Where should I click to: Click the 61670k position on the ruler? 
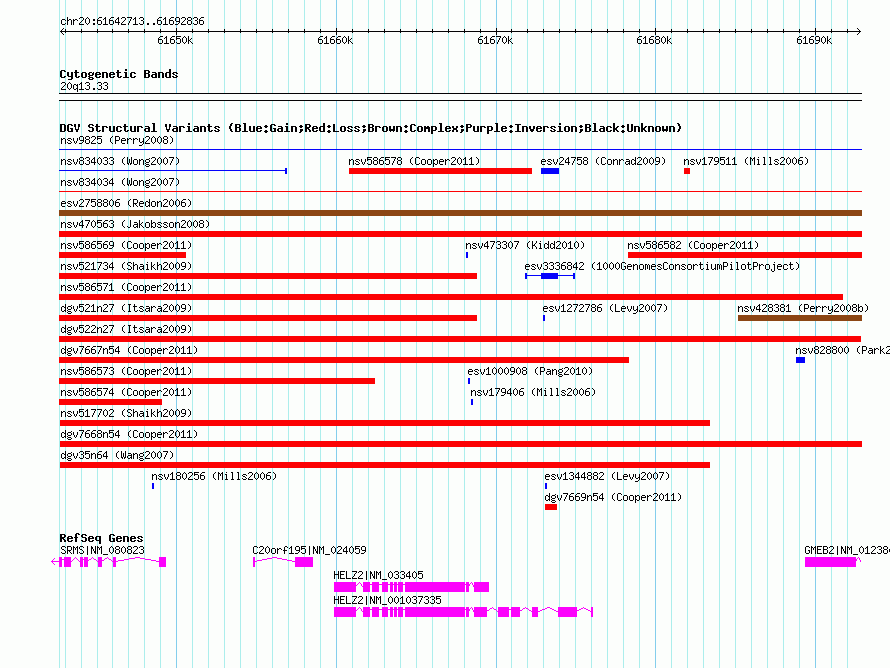(x=495, y=40)
